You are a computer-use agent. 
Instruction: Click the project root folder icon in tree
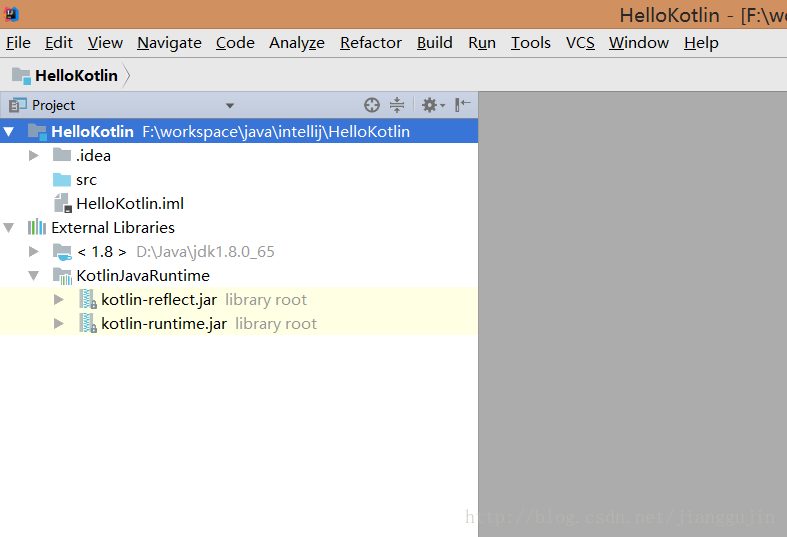click(37, 131)
